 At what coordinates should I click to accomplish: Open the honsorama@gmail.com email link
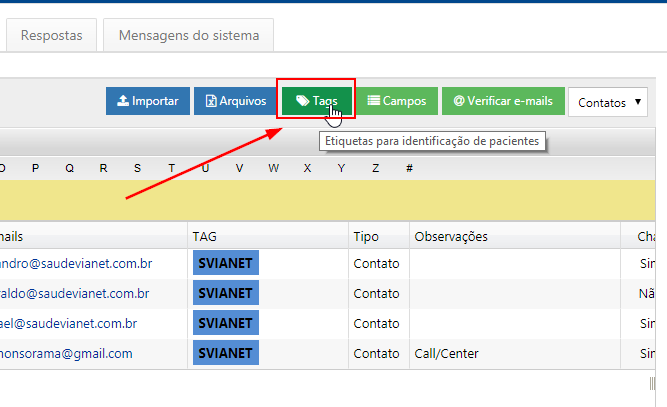tap(66, 354)
